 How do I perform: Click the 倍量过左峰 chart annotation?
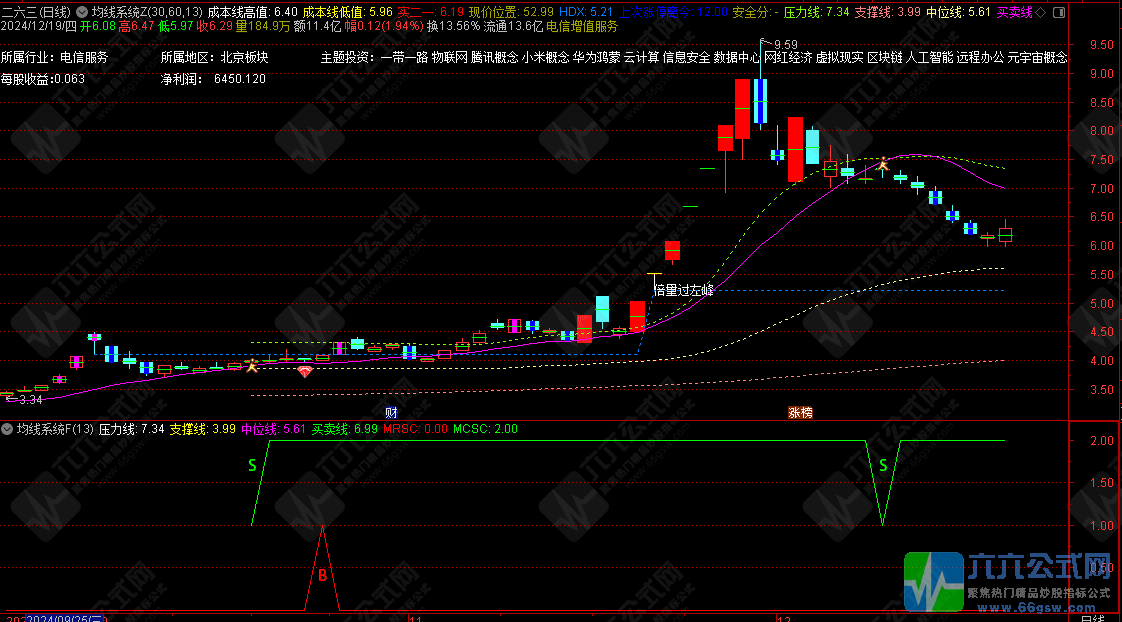point(683,290)
